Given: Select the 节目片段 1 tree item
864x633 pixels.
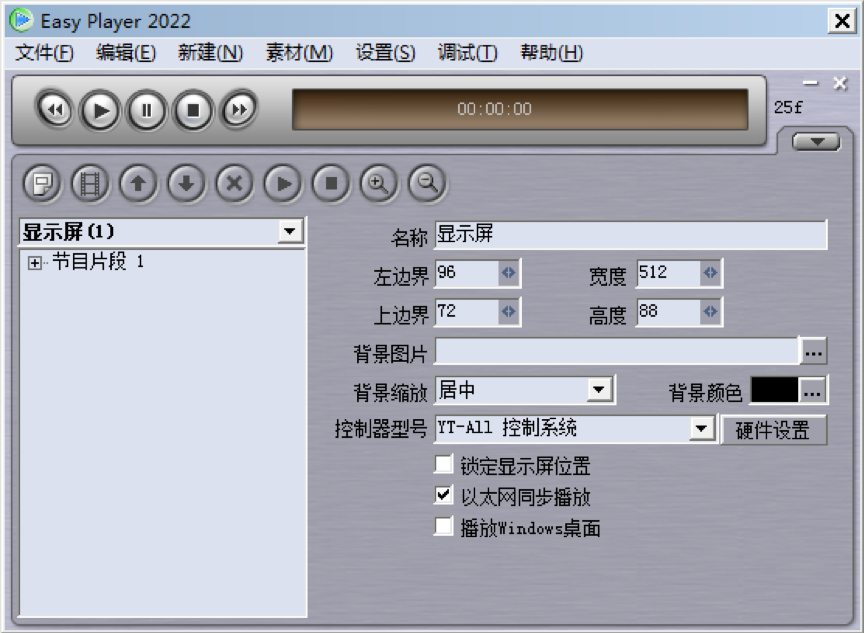Looking at the screenshot, I should (98, 261).
